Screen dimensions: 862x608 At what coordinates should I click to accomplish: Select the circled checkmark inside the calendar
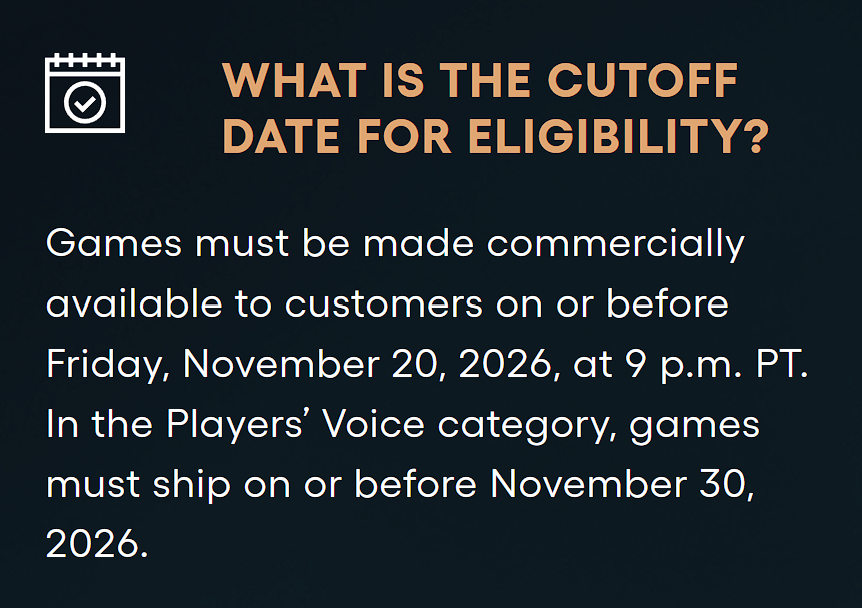click(x=85, y=103)
